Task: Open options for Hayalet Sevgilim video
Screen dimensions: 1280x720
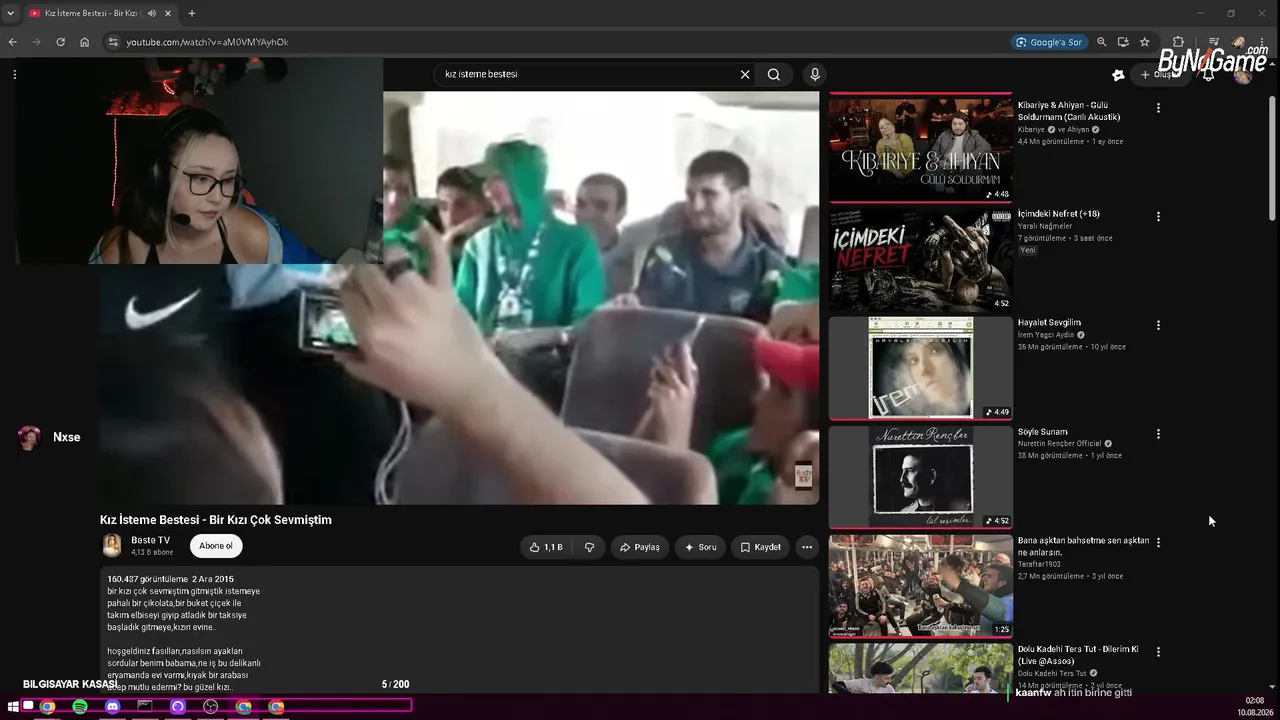Action: [1158, 325]
